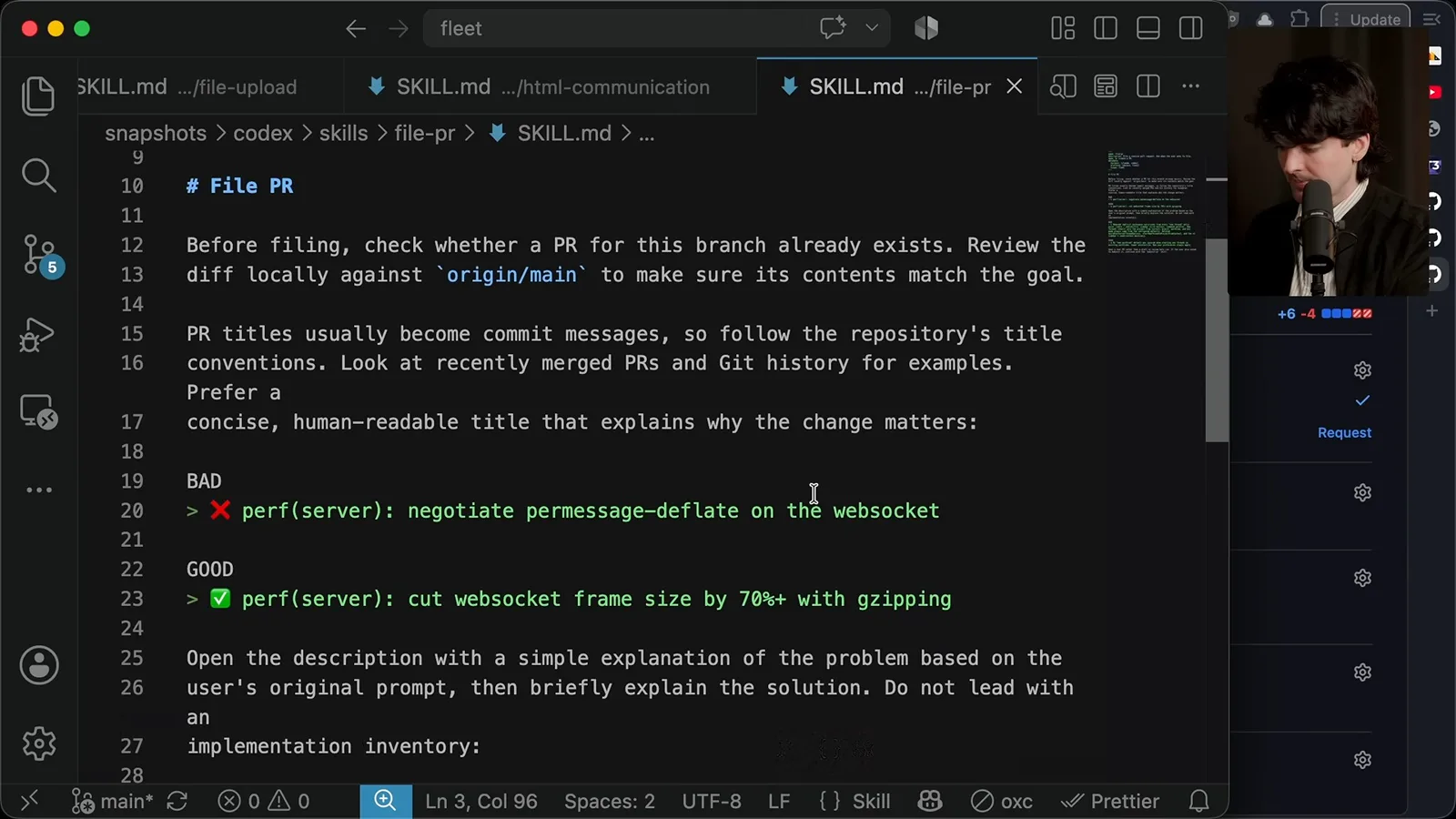Close the SKILL.md file-pr tab
The height and width of the screenshot is (819, 1456).
(1015, 86)
